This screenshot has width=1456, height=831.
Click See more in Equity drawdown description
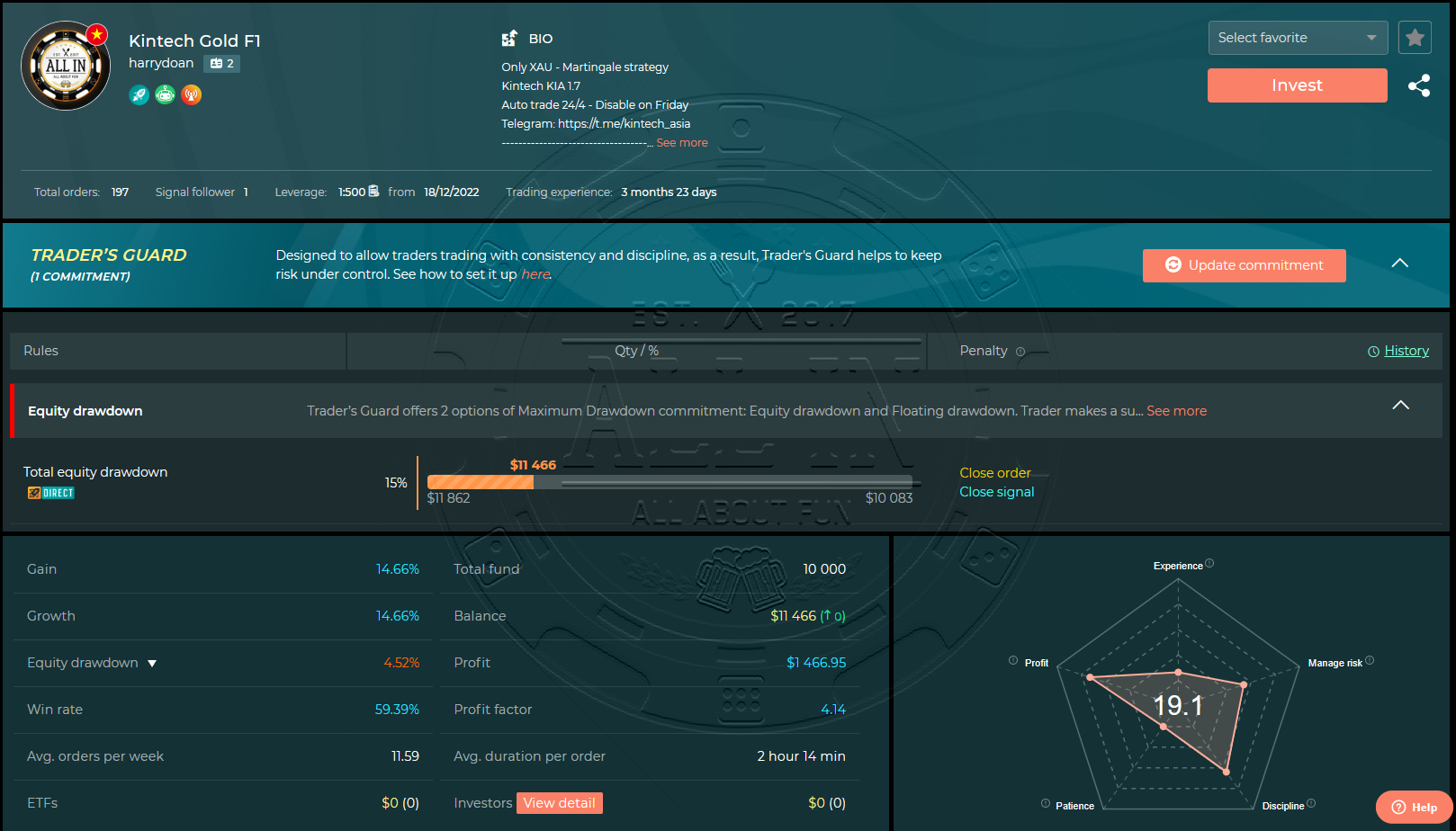click(1177, 411)
